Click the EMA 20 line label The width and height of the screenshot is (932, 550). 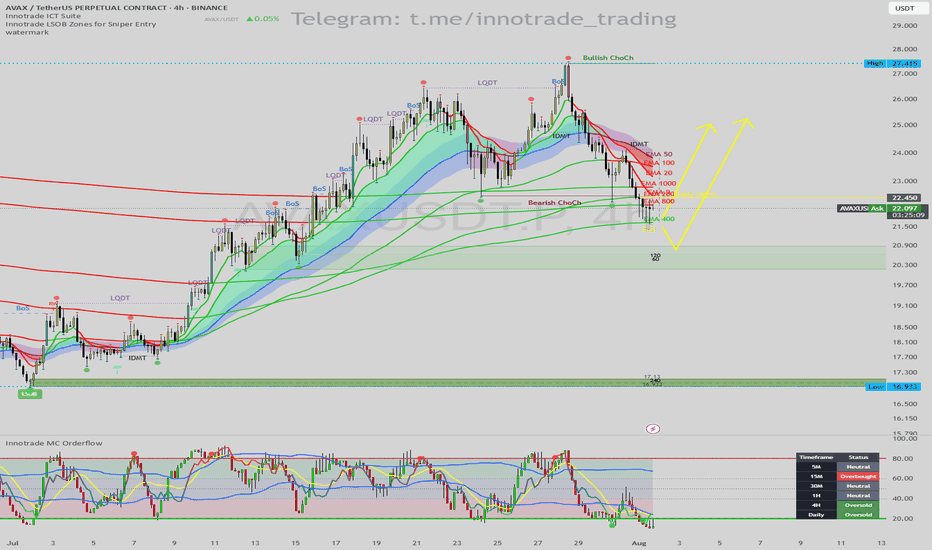tap(659, 173)
